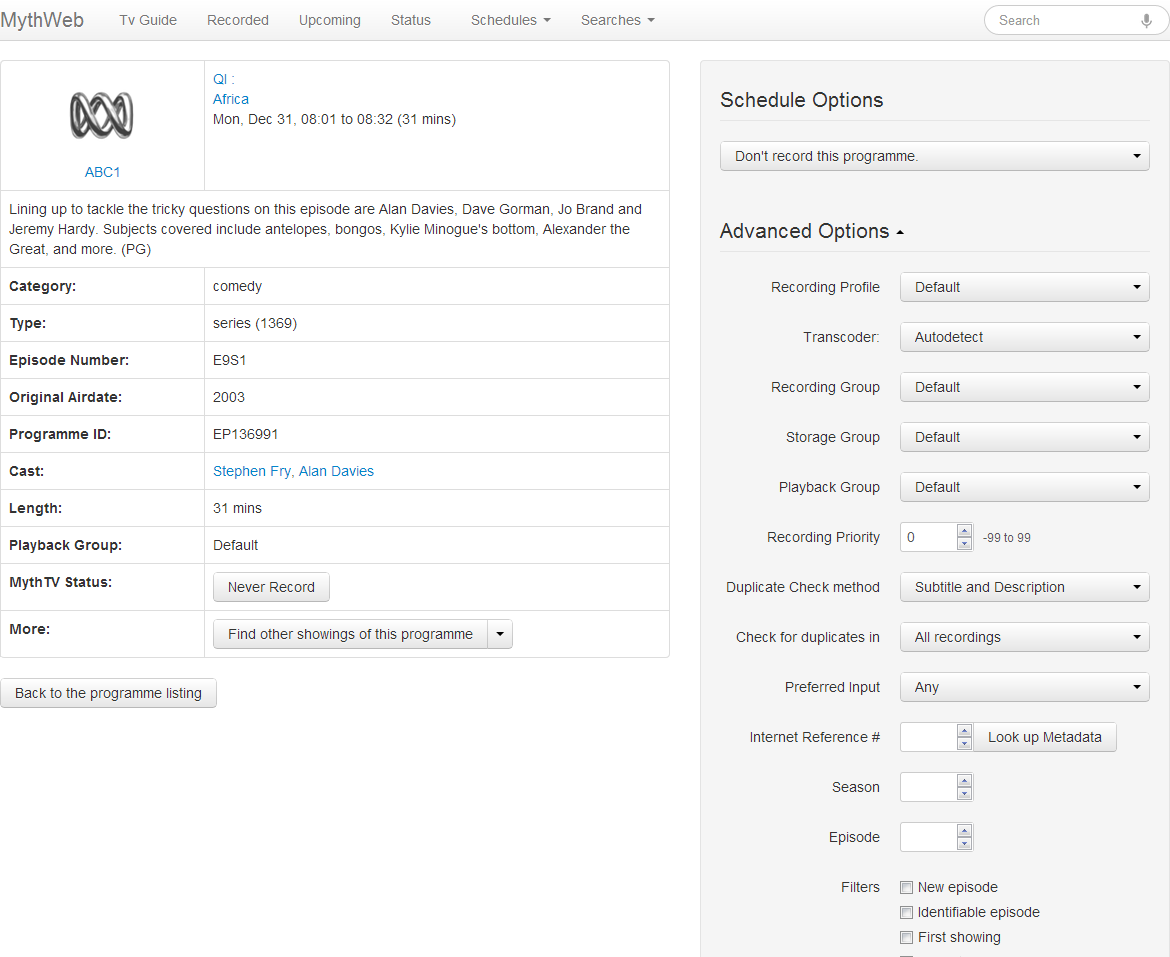Expand the Duplicate Check method dropdown

[x=1024, y=588]
